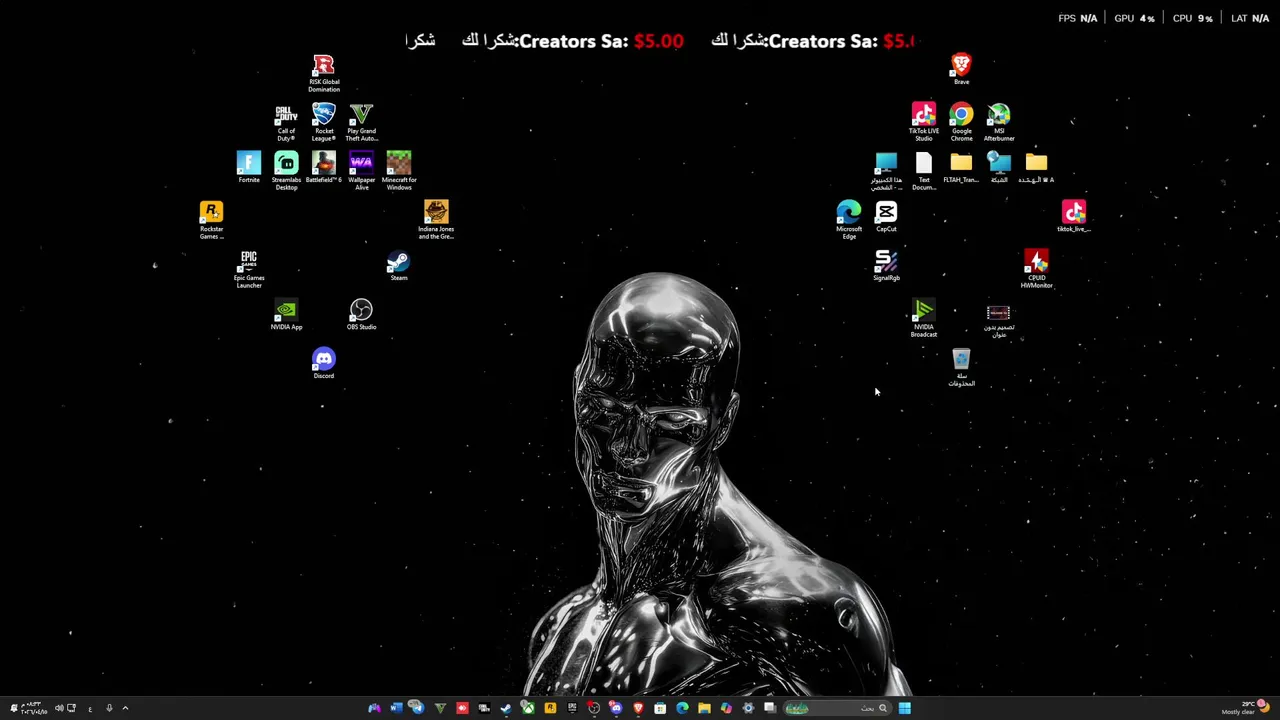
Task: Launch CapCut desktop icon
Action: point(886,216)
